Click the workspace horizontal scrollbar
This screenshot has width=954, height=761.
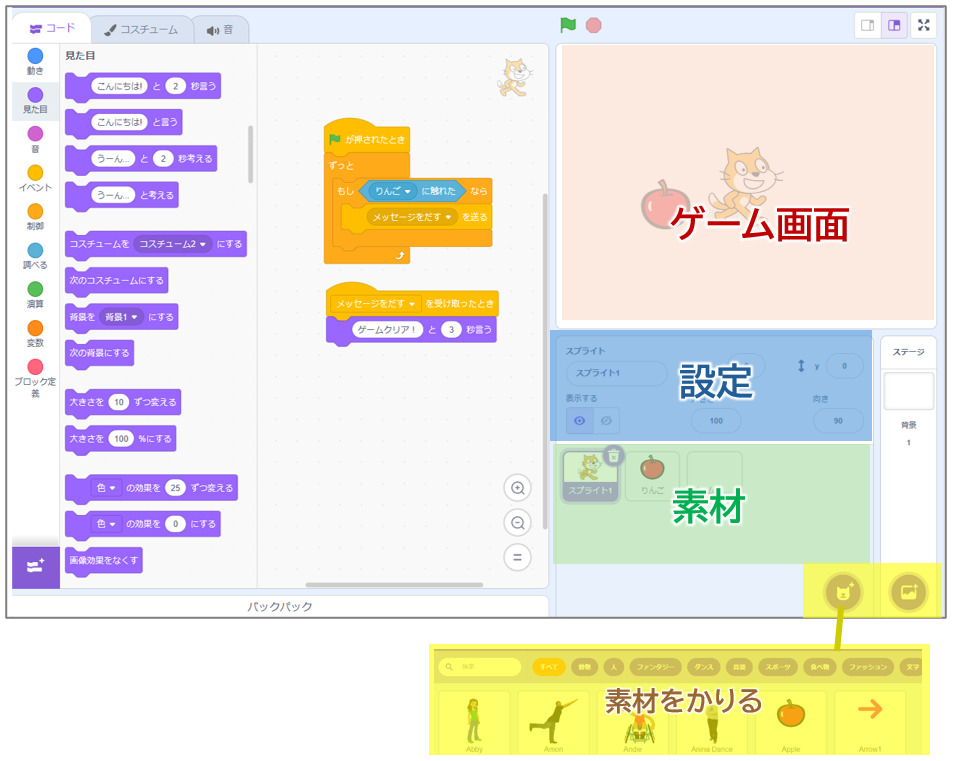pyautogui.click(x=394, y=585)
